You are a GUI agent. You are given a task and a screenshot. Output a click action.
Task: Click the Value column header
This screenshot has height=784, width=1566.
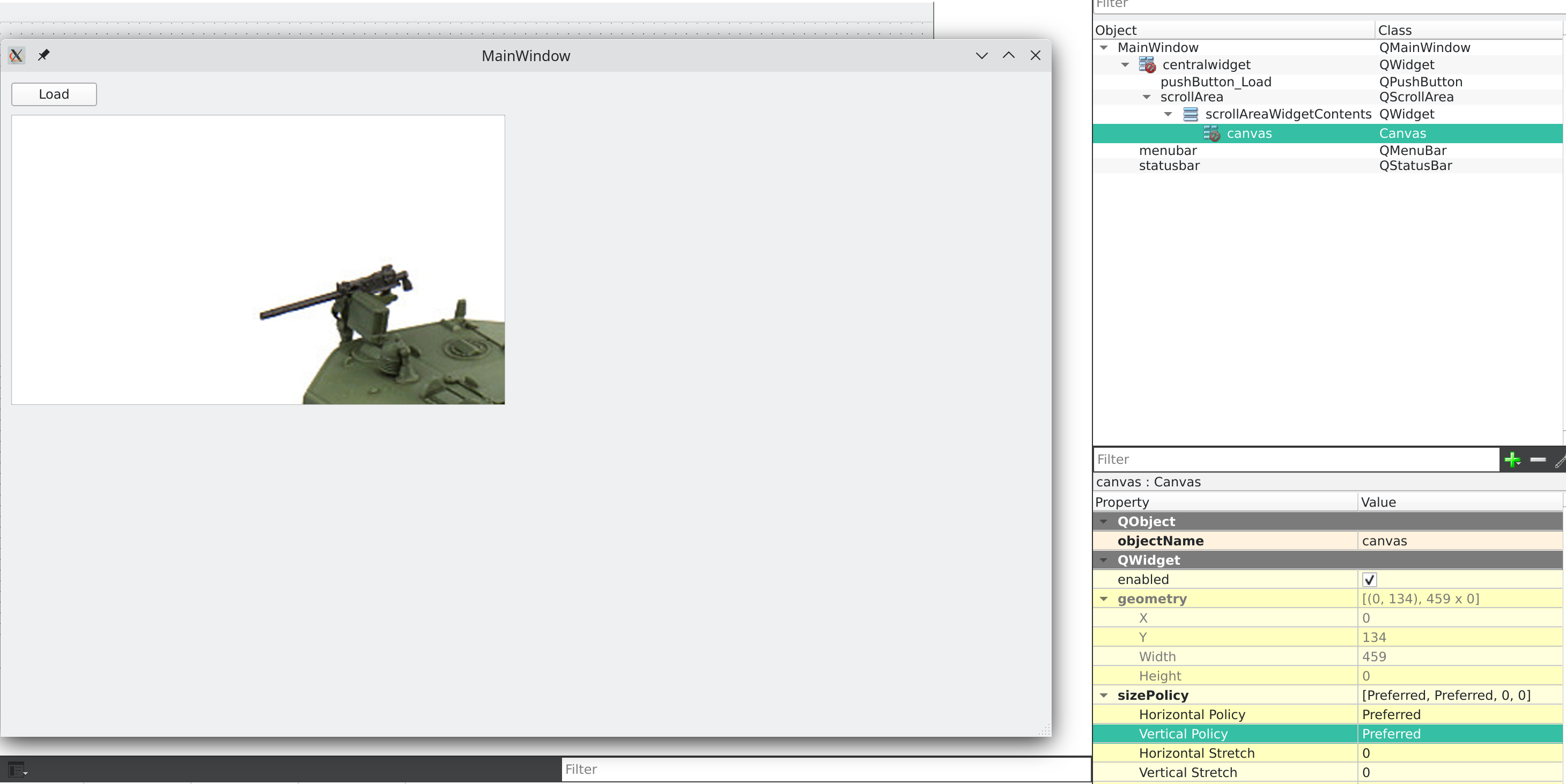[1460, 502]
